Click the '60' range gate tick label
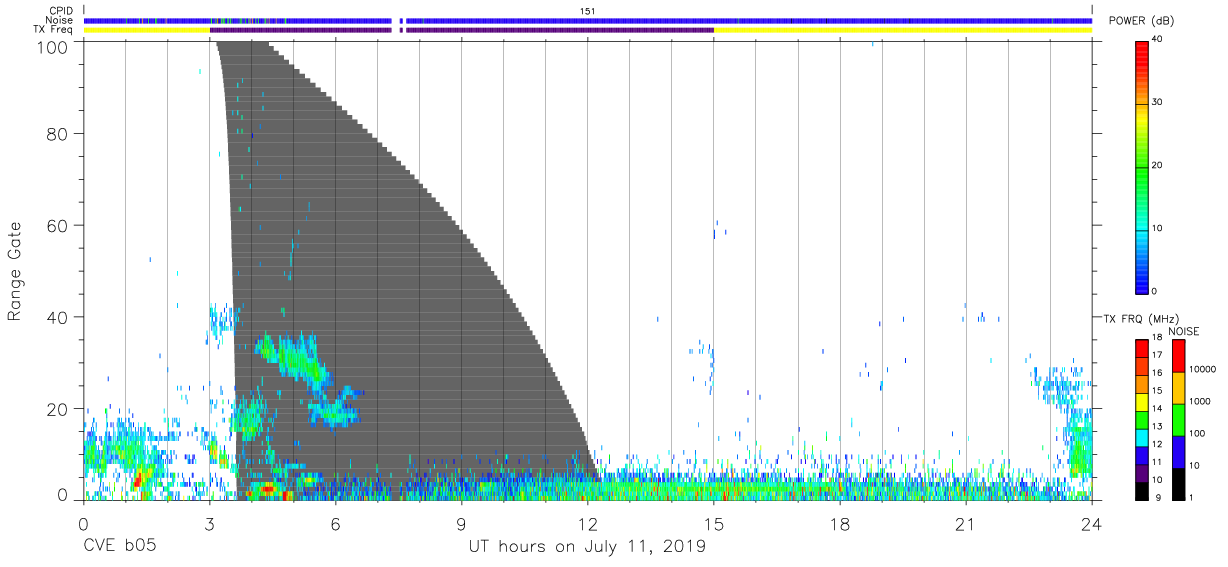The width and height of the screenshot is (1228, 567). tap(57, 225)
